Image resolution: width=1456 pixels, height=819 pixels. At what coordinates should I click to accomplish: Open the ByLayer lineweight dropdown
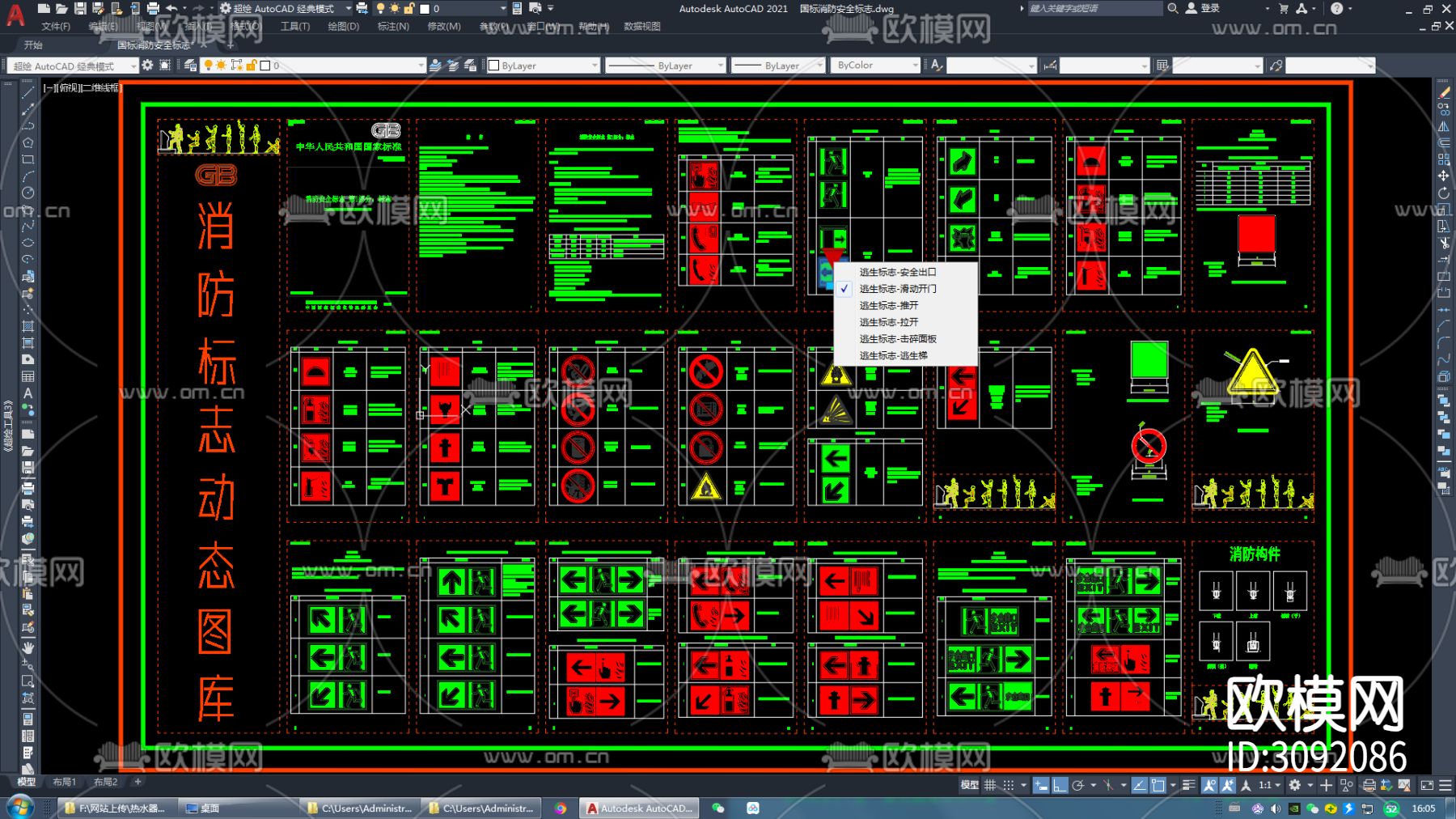tap(778, 66)
